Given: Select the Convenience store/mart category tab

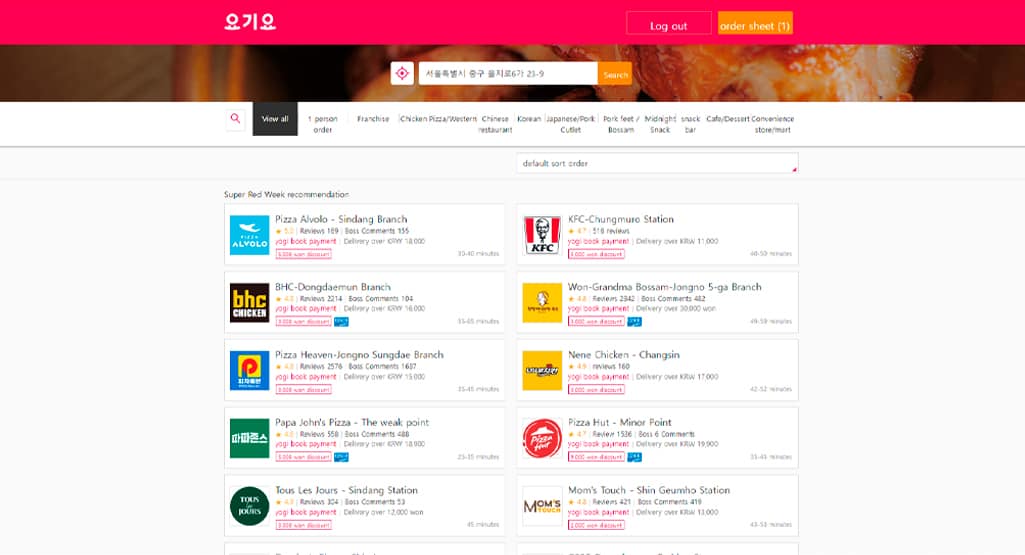Looking at the screenshot, I should (x=773, y=124).
